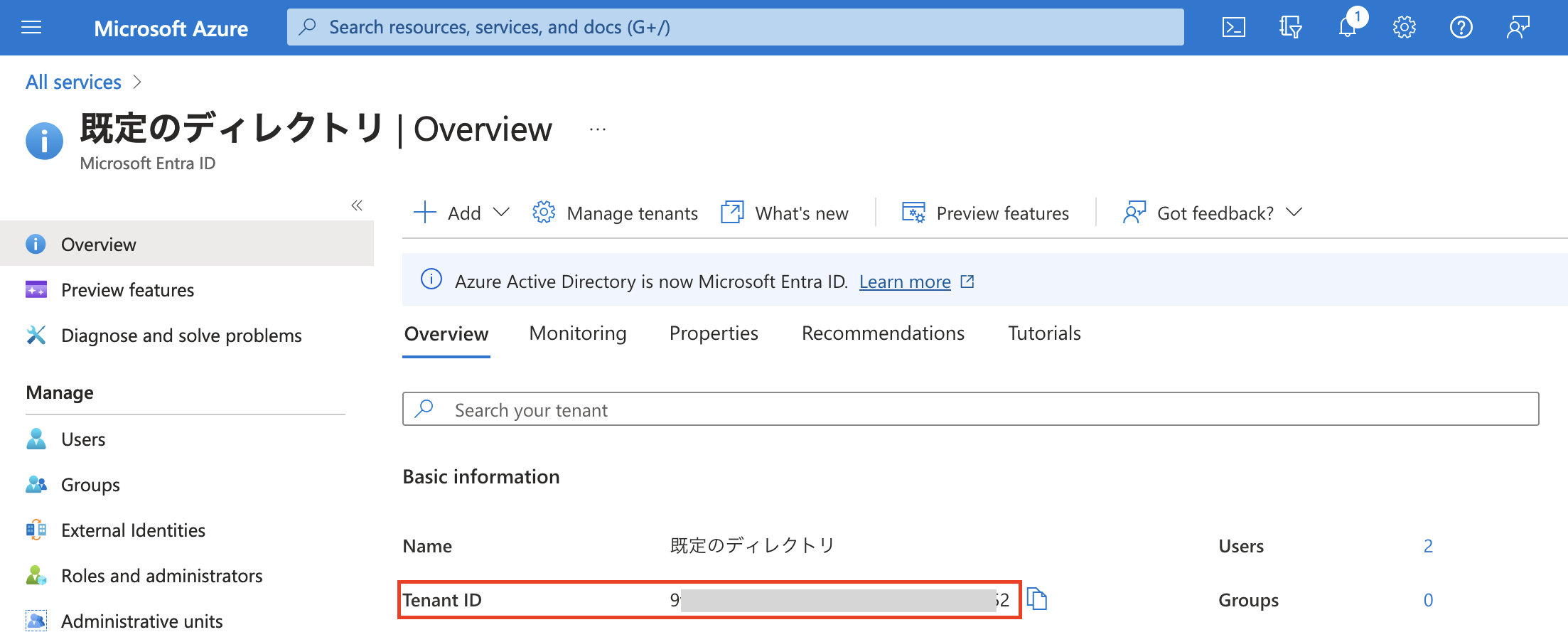Click Manage tenants in the toolbar
Image resolution: width=1568 pixels, height=637 pixels.
632,213
